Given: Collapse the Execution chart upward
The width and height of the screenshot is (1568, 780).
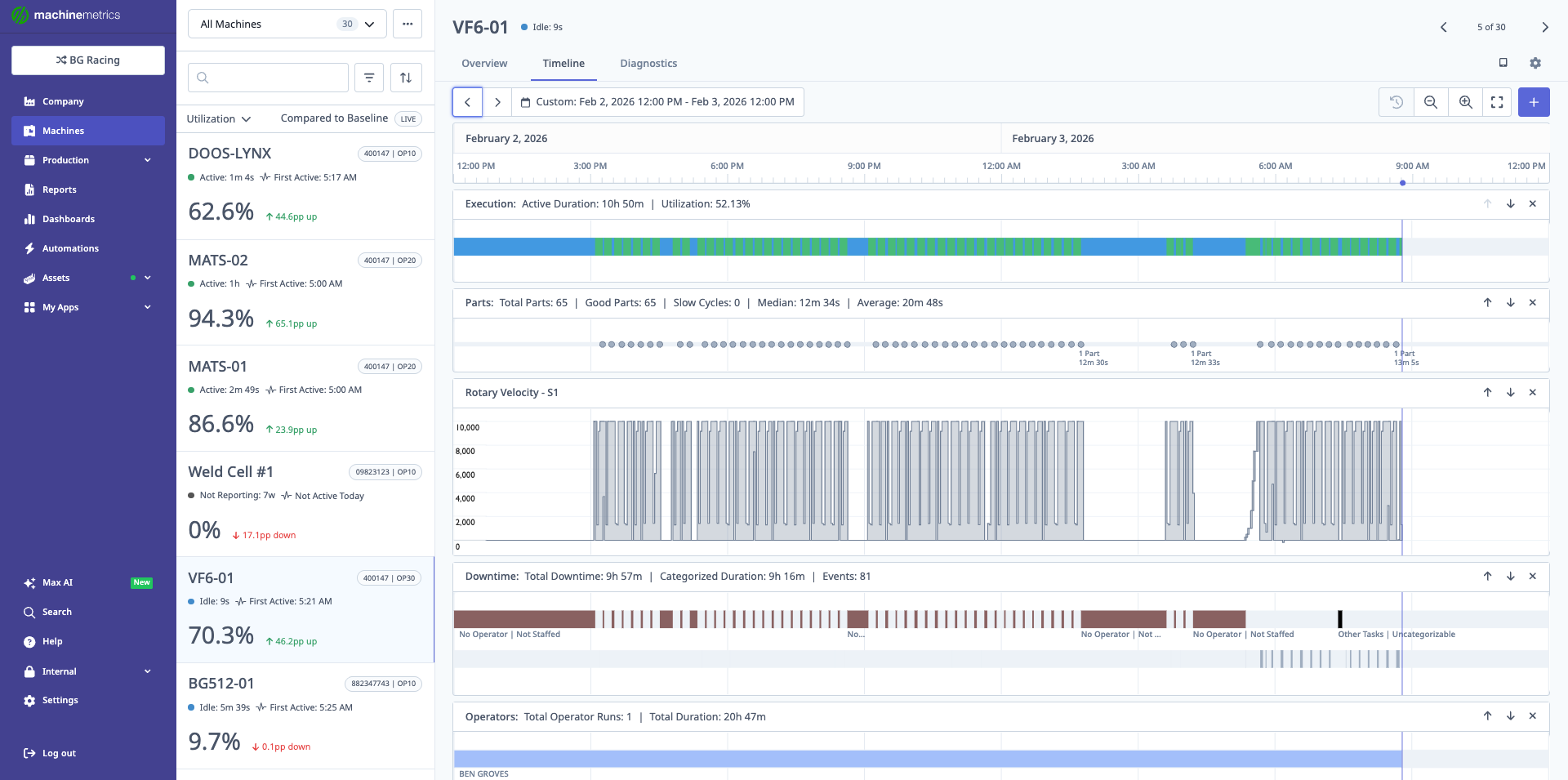Looking at the screenshot, I should (1487, 204).
